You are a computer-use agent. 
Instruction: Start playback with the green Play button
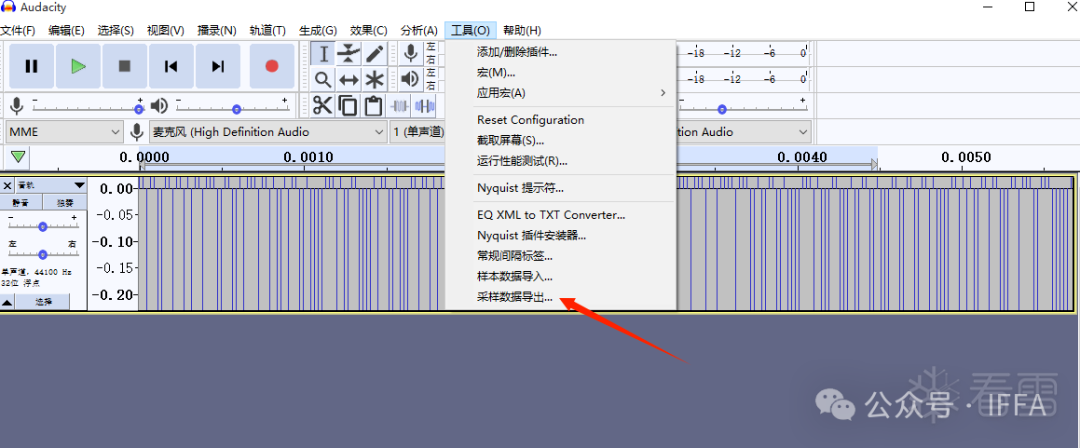click(78, 66)
